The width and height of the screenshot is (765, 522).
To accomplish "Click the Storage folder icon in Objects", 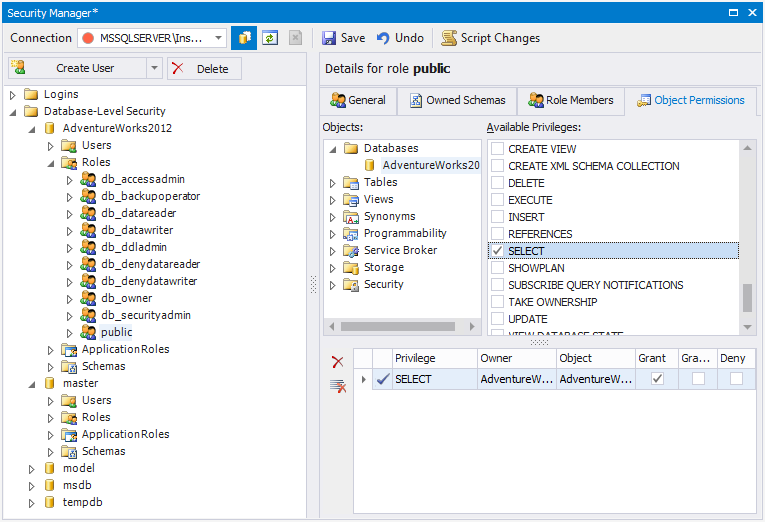I will click(351, 267).
